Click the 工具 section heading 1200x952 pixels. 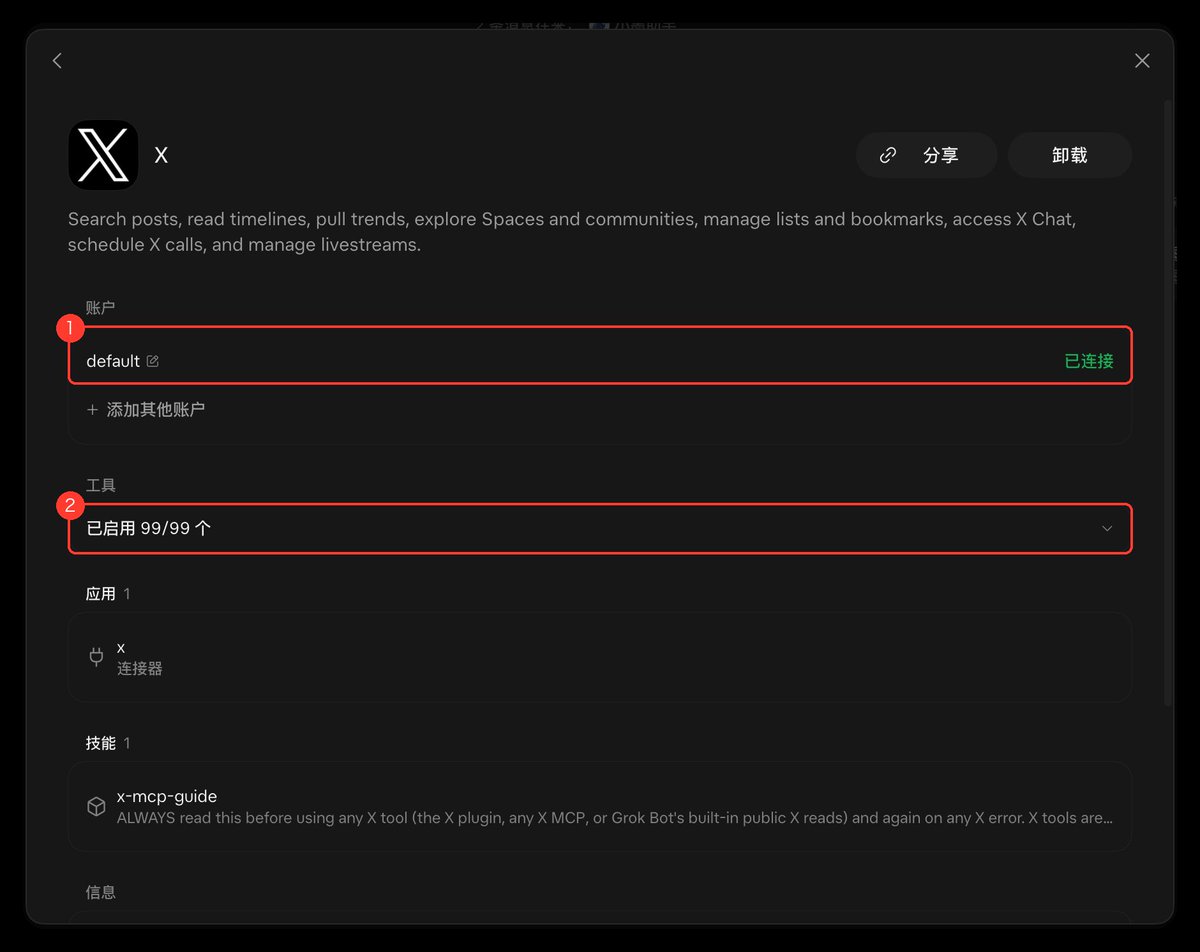[101, 485]
